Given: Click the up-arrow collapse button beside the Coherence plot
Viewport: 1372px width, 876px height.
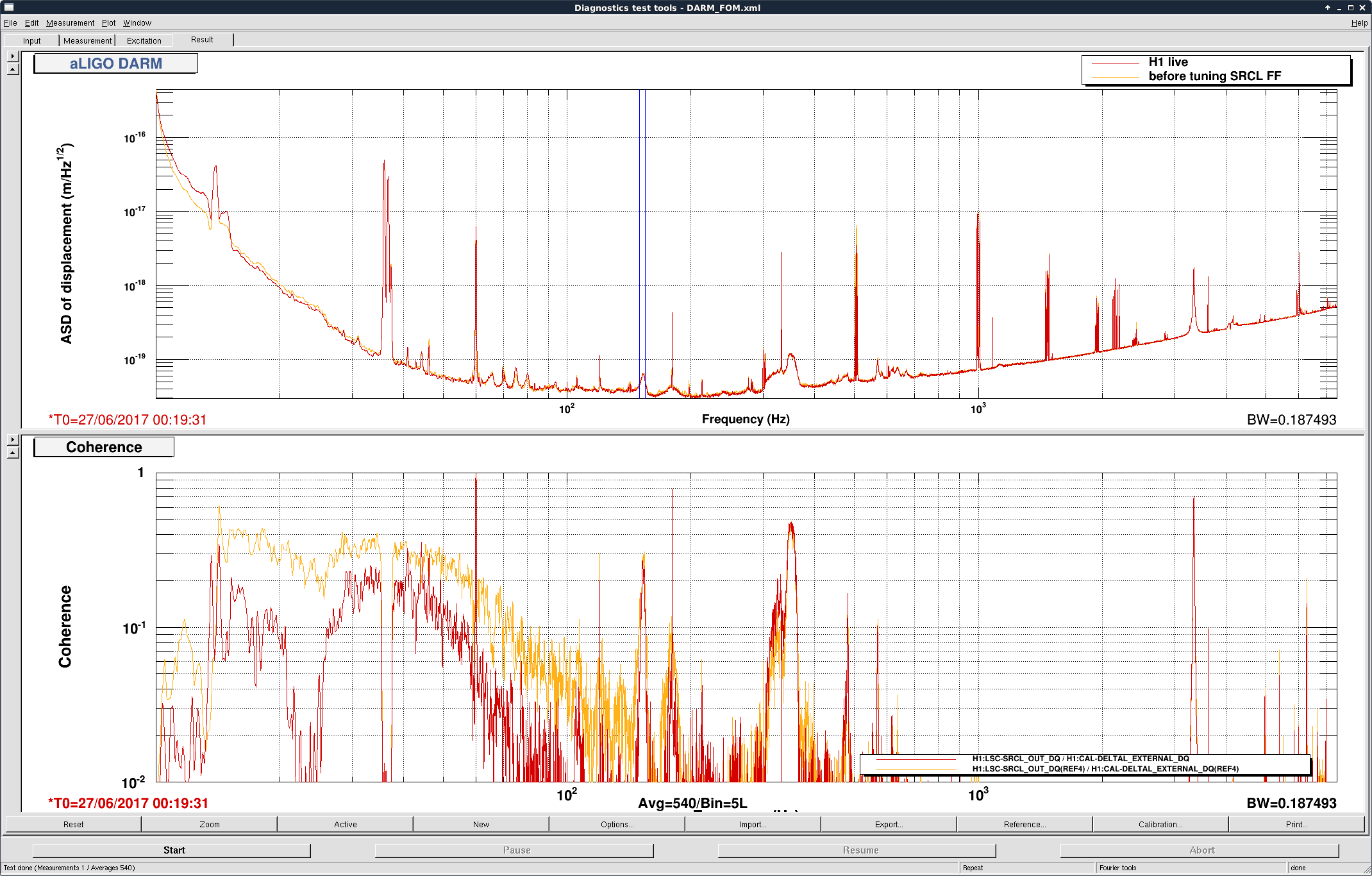Looking at the screenshot, I should point(13,453).
